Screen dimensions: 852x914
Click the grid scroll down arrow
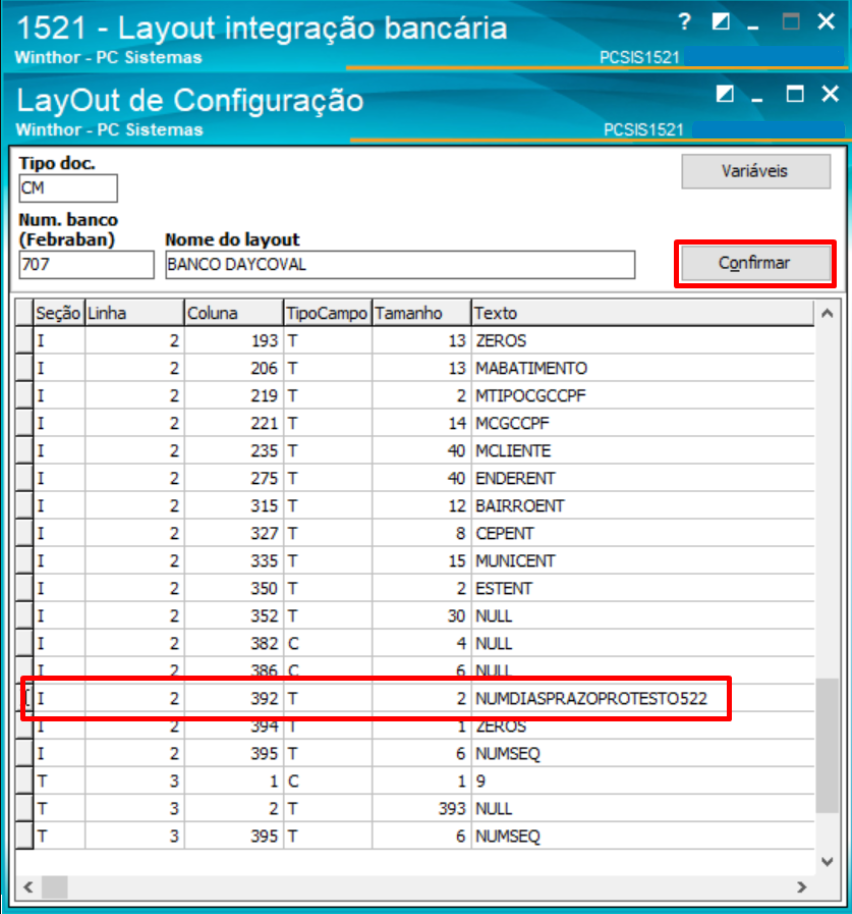pyautogui.click(x=827, y=862)
